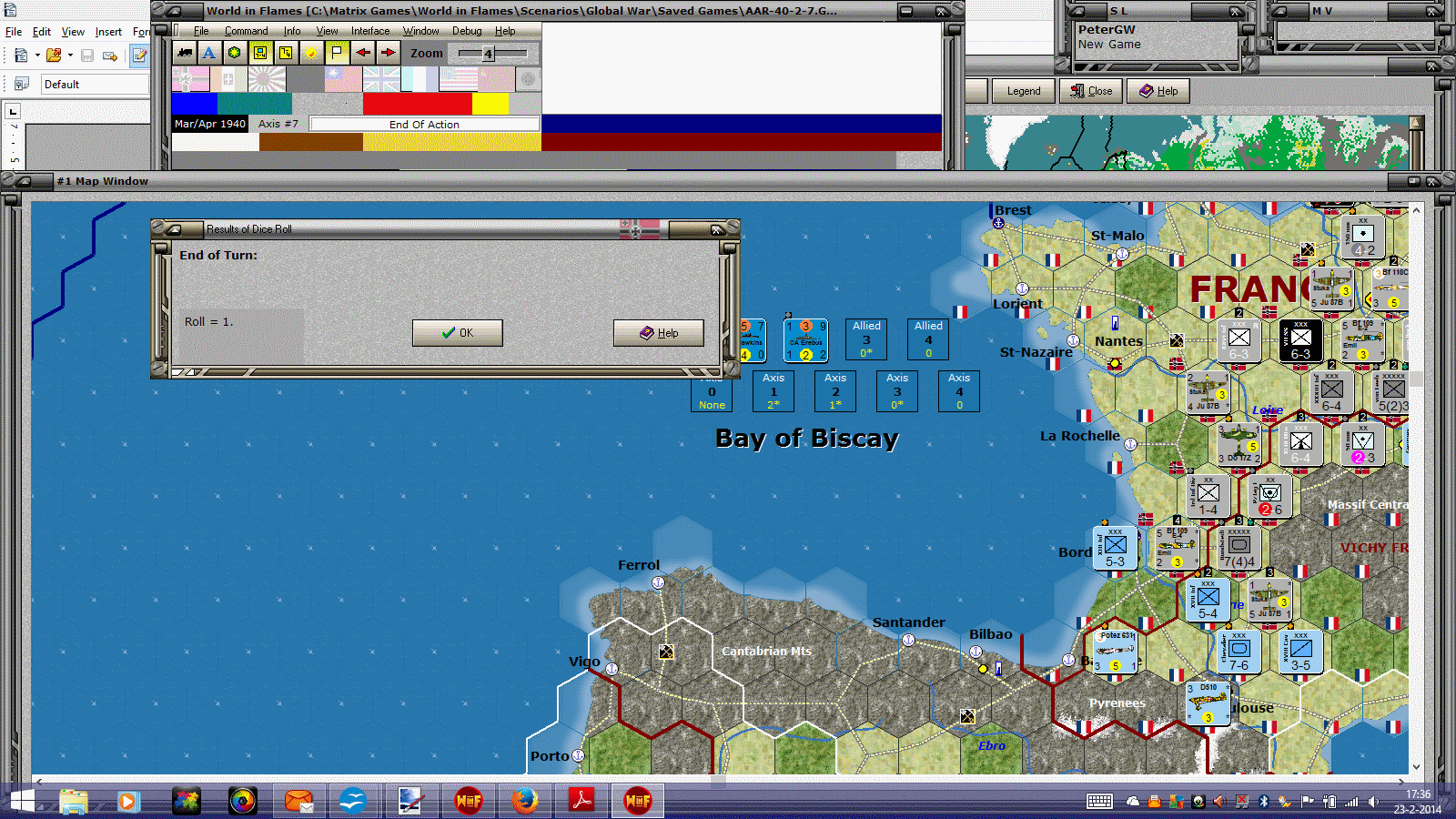Click the green circle toolbar icon
1456x819 pixels.
[235, 53]
